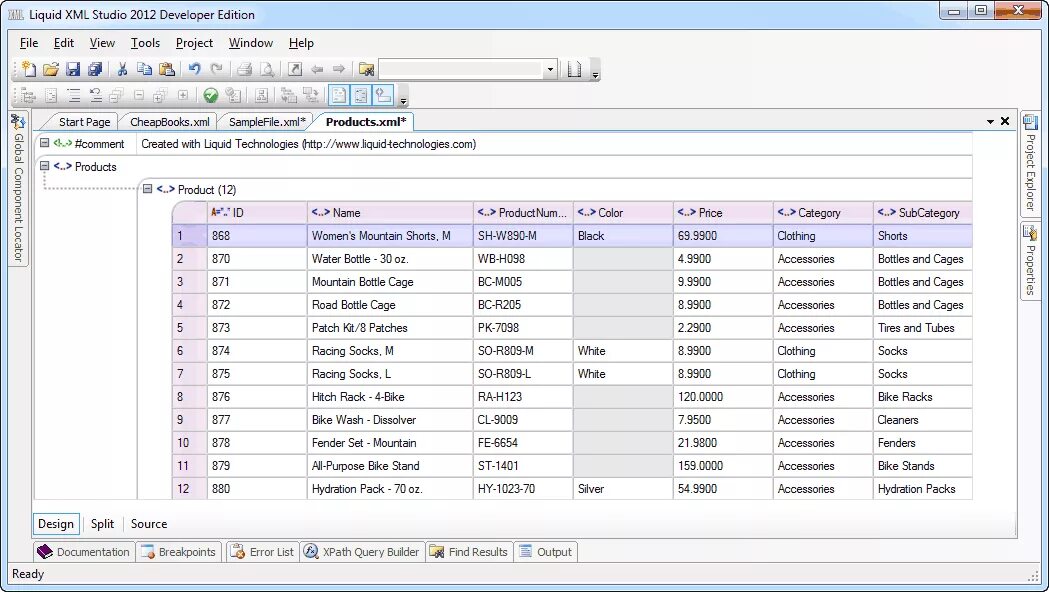Click the go-to-definition arrow box icon
Screen dimensions: 1049x592
[x=294, y=69]
